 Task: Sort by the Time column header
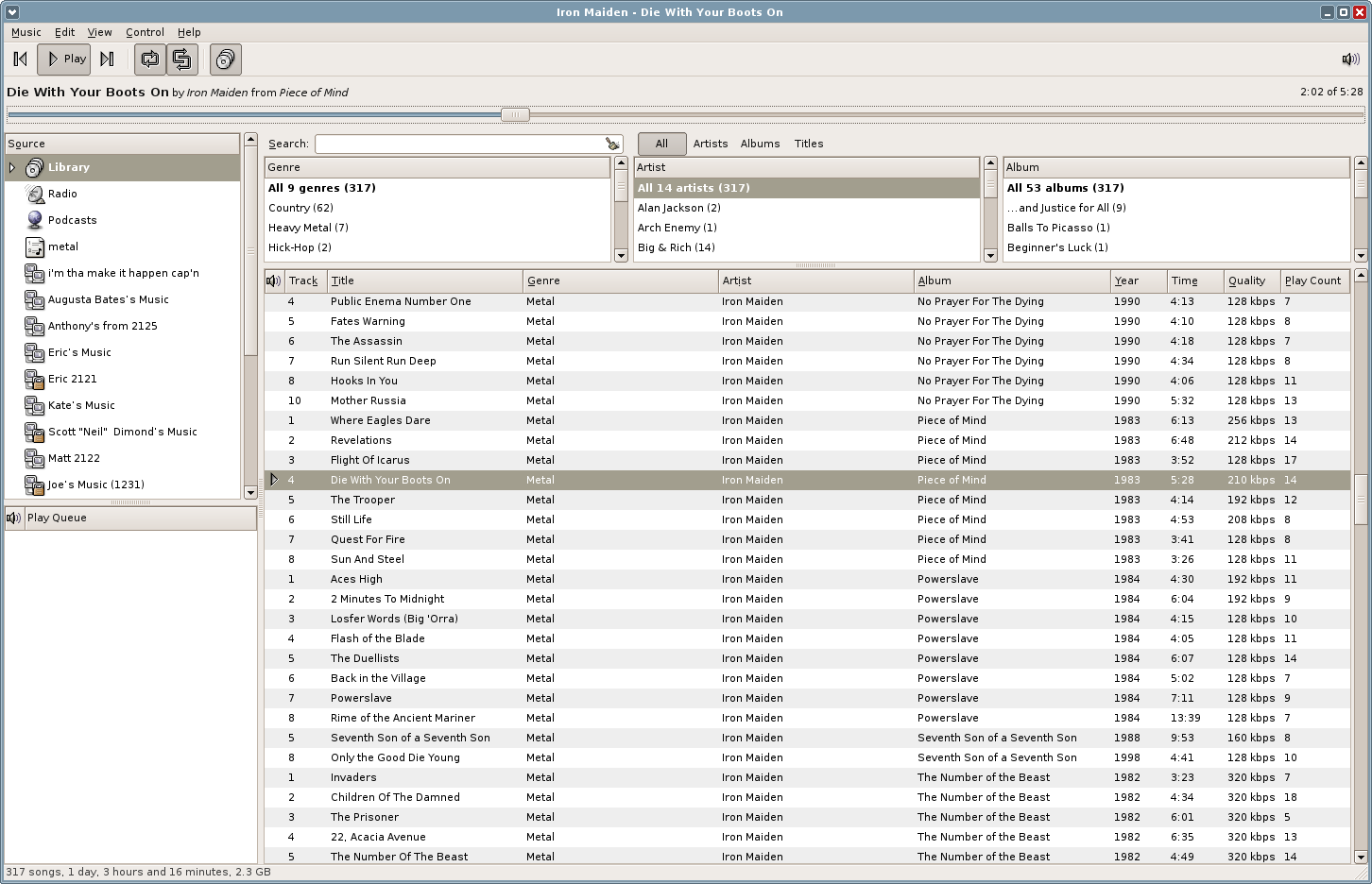coord(1195,280)
